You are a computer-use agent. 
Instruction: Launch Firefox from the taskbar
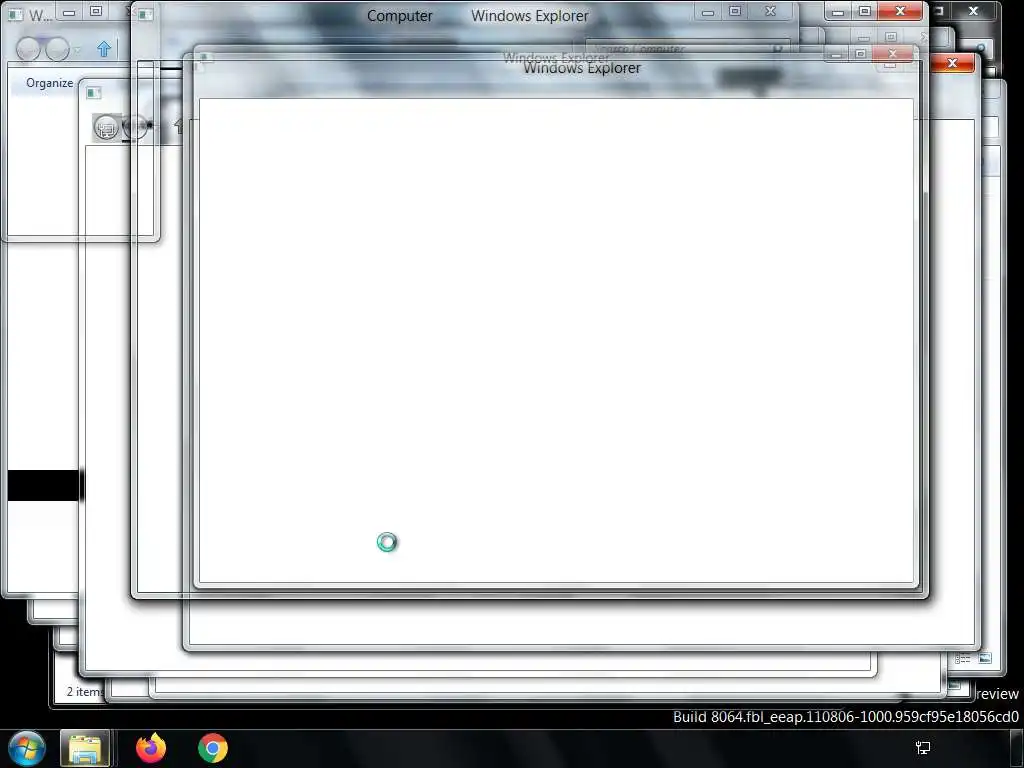point(151,748)
